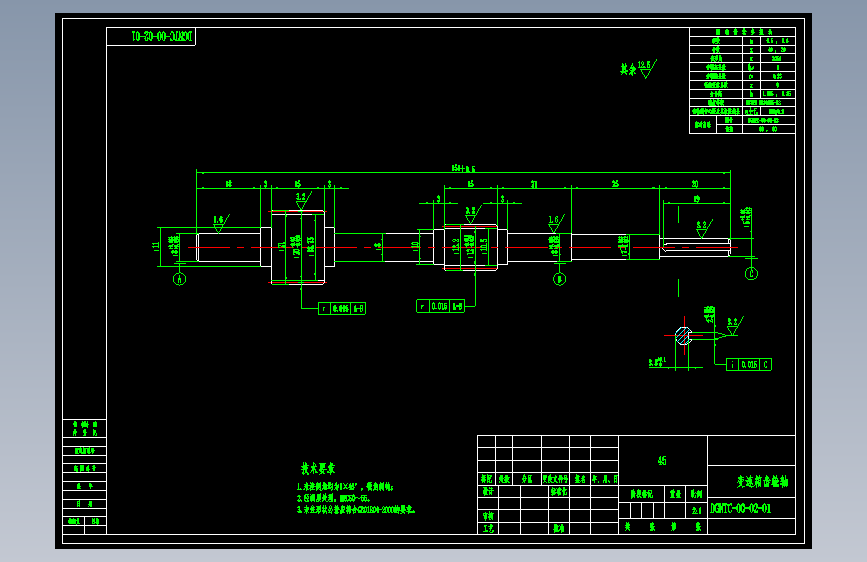Select the roughness symbol above the small gear
The width and height of the screenshot is (867, 562).
473,215
